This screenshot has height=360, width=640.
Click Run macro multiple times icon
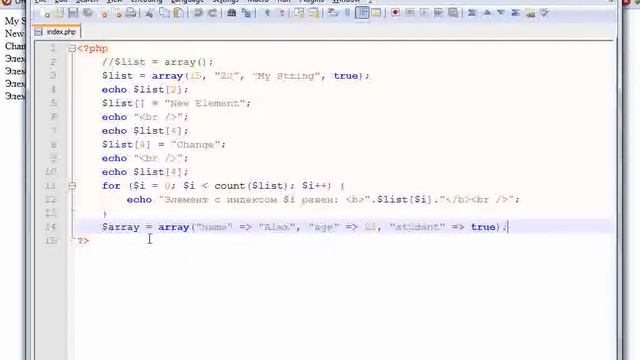tap(438, 13)
